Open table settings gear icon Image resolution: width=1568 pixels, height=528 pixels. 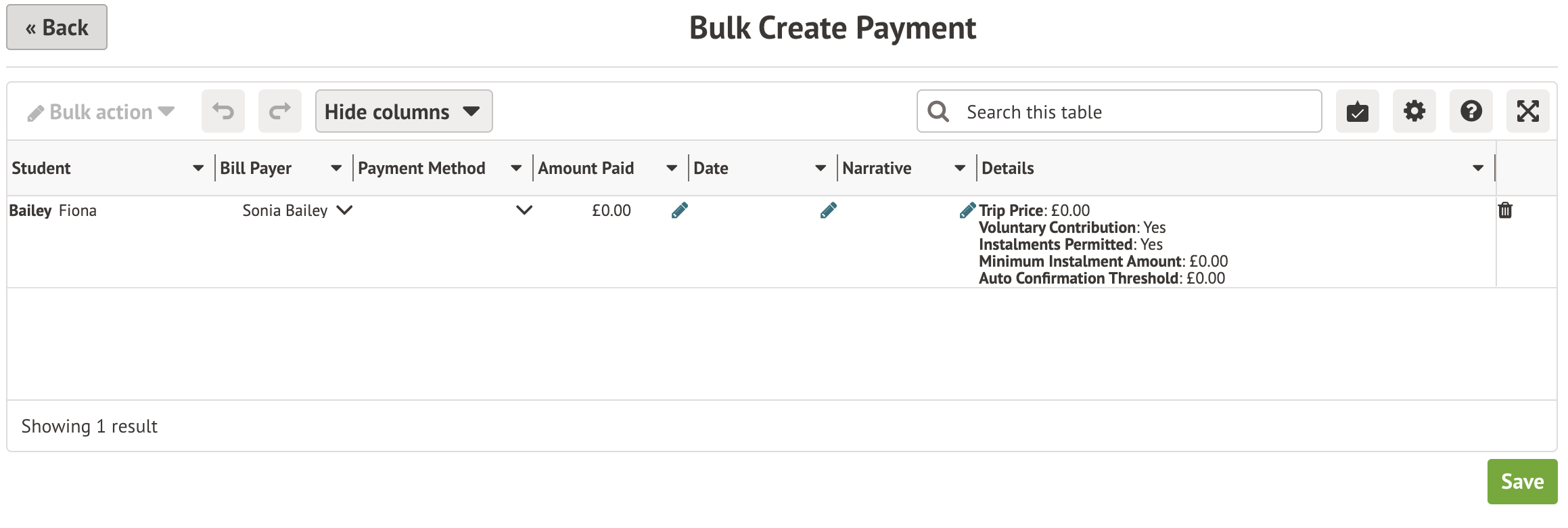[x=1414, y=111]
